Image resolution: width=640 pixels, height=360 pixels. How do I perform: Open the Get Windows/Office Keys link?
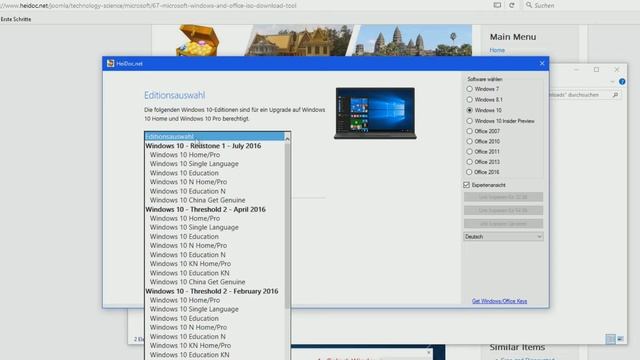[499, 301]
